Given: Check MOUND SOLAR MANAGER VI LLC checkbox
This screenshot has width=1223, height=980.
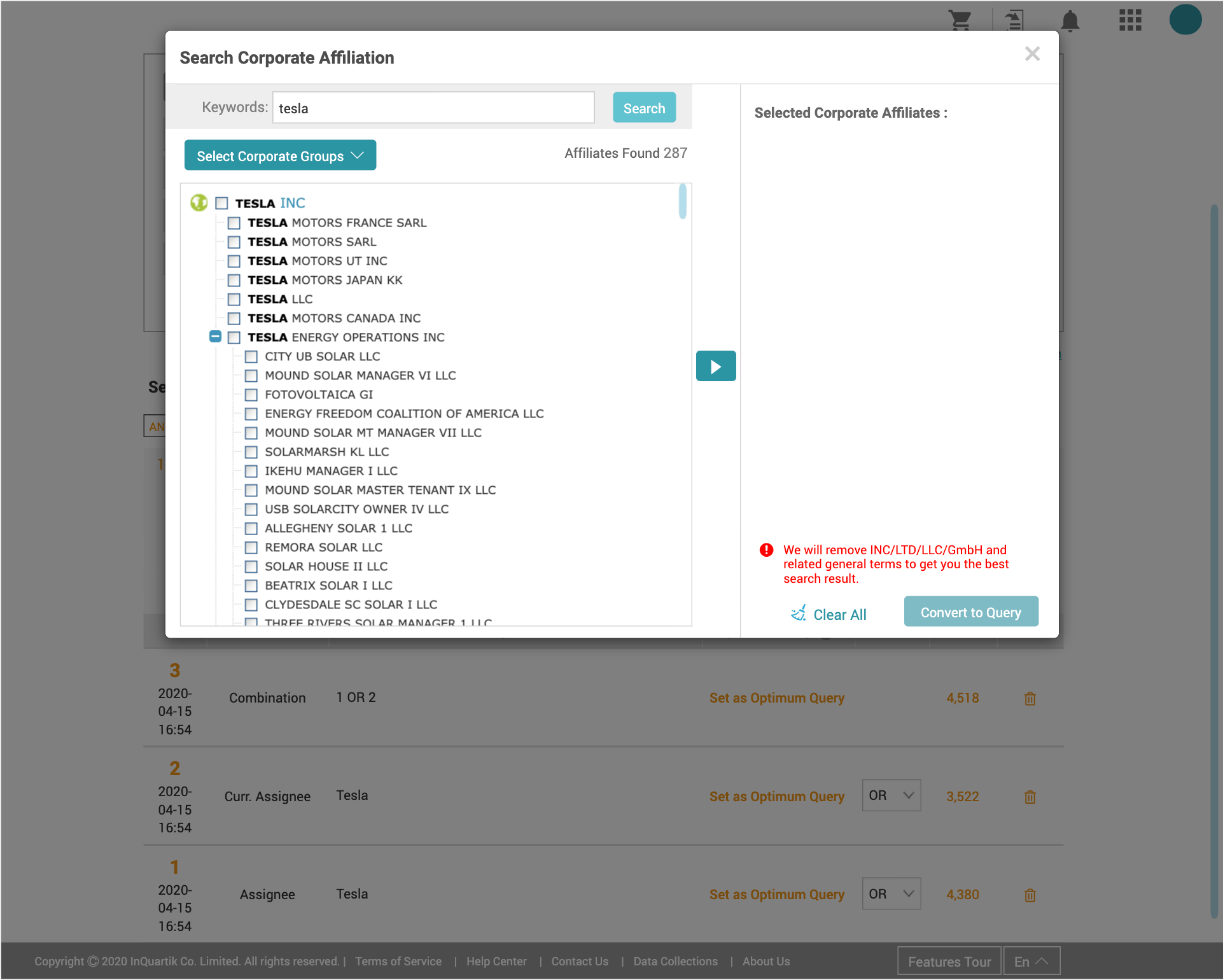Looking at the screenshot, I should tap(251, 375).
